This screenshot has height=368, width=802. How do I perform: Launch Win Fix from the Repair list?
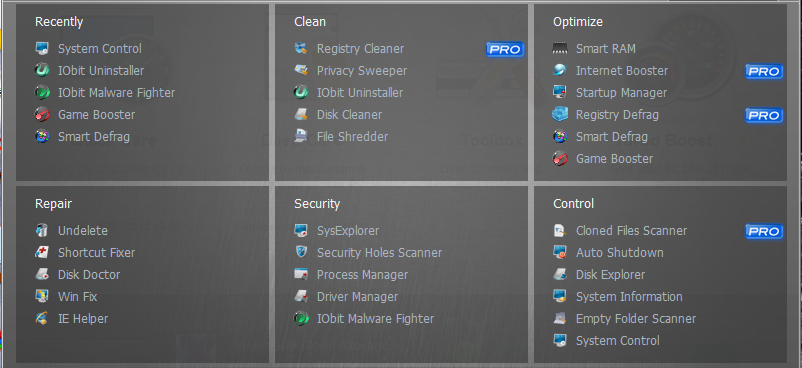pos(77,296)
